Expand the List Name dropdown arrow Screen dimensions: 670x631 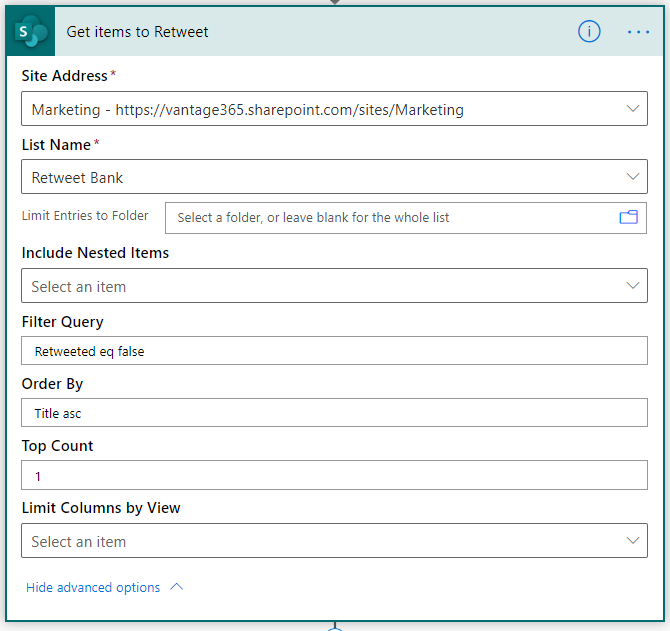point(632,176)
